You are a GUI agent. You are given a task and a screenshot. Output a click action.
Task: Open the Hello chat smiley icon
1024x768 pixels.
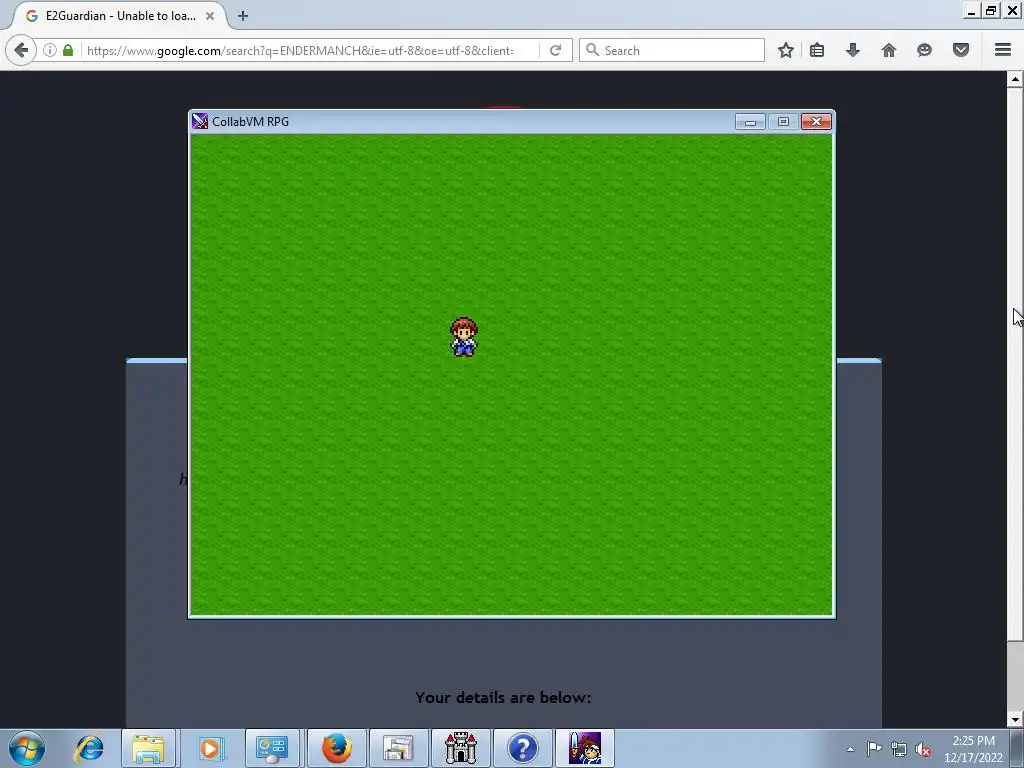[x=924, y=50]
